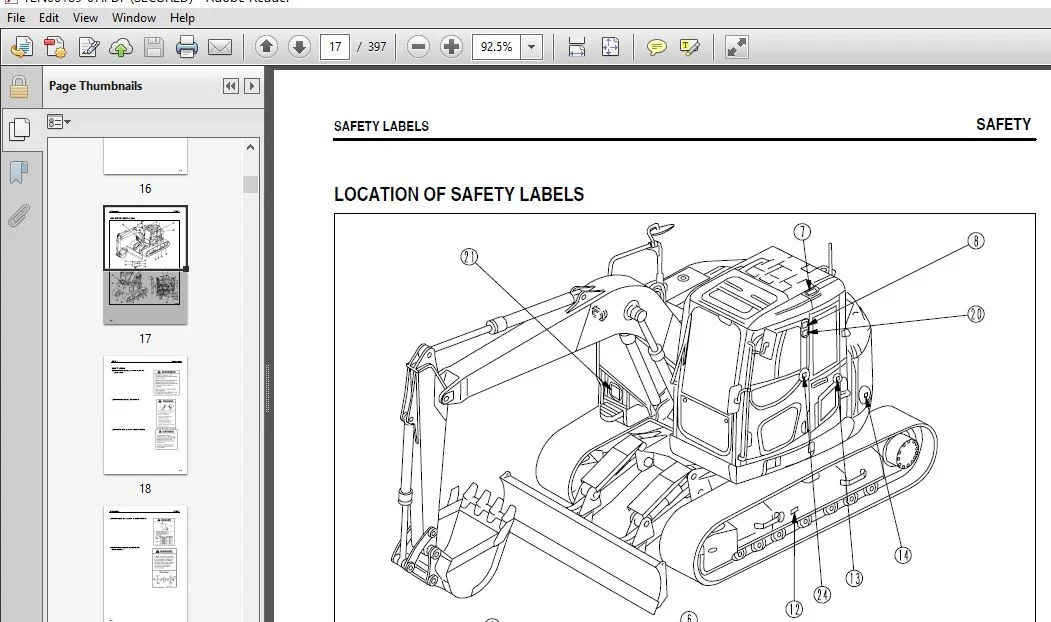Viewport: 1051px width, 622px height.
Task: Expand the thumbnails pane right arrow
Action: [252, 86]
